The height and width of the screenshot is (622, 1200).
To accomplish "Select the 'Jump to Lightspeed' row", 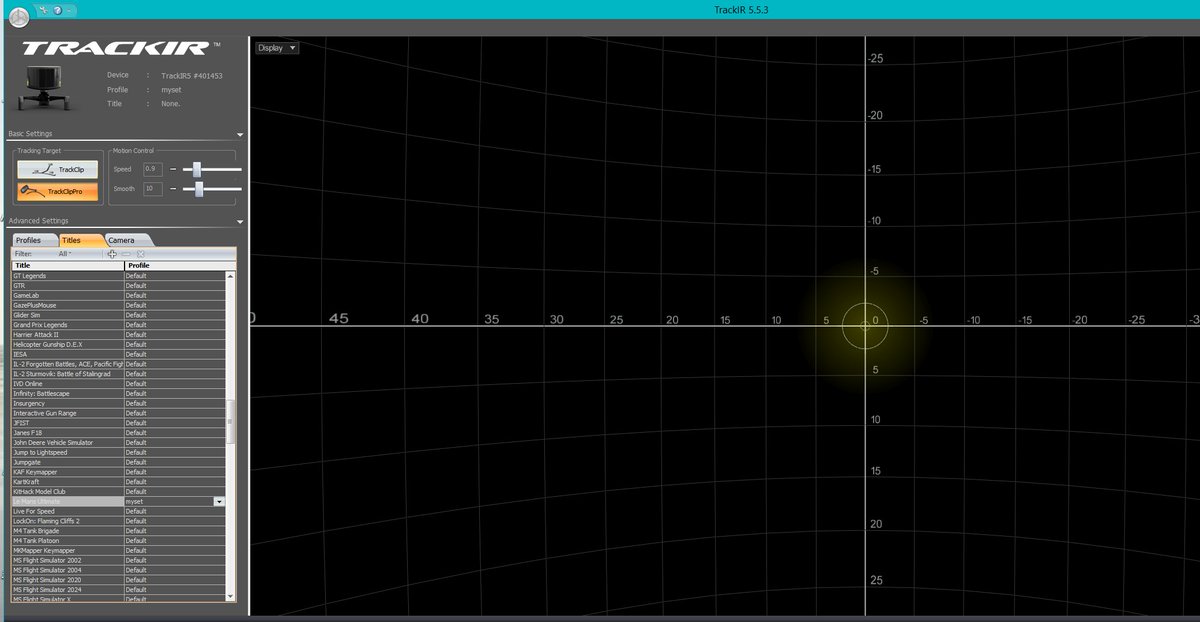I will (119, 452).
